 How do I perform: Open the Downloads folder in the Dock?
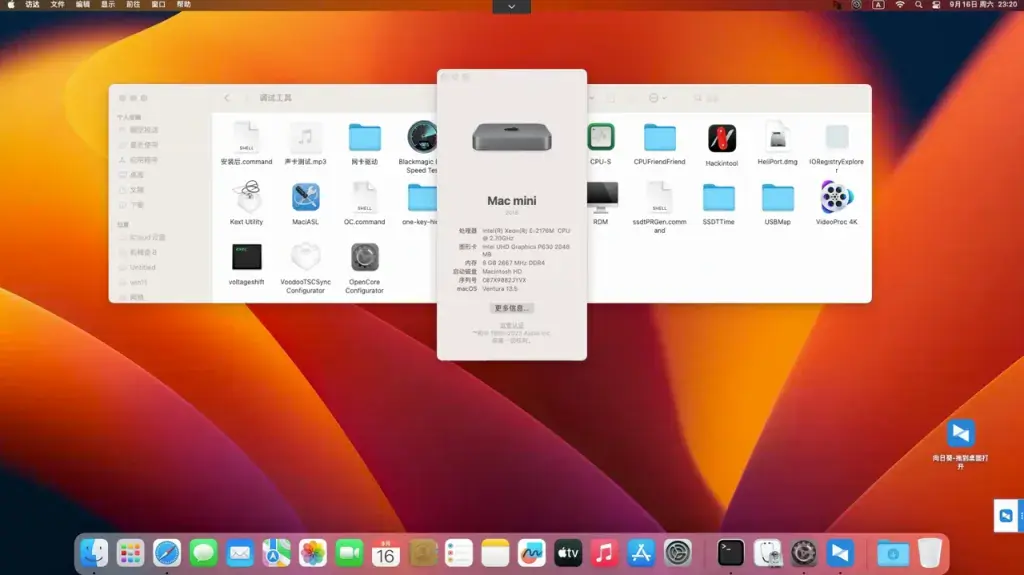point(893,553)
